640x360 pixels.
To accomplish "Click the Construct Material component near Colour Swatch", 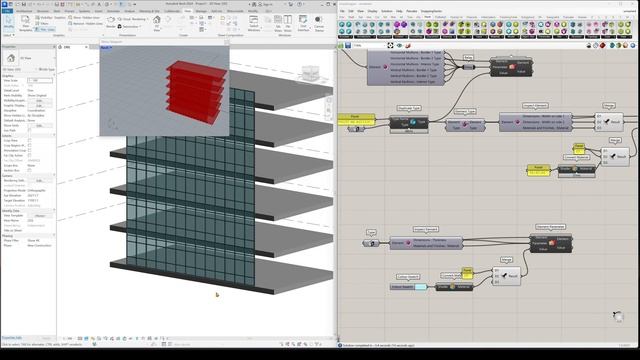I will (x=454, y=287).
